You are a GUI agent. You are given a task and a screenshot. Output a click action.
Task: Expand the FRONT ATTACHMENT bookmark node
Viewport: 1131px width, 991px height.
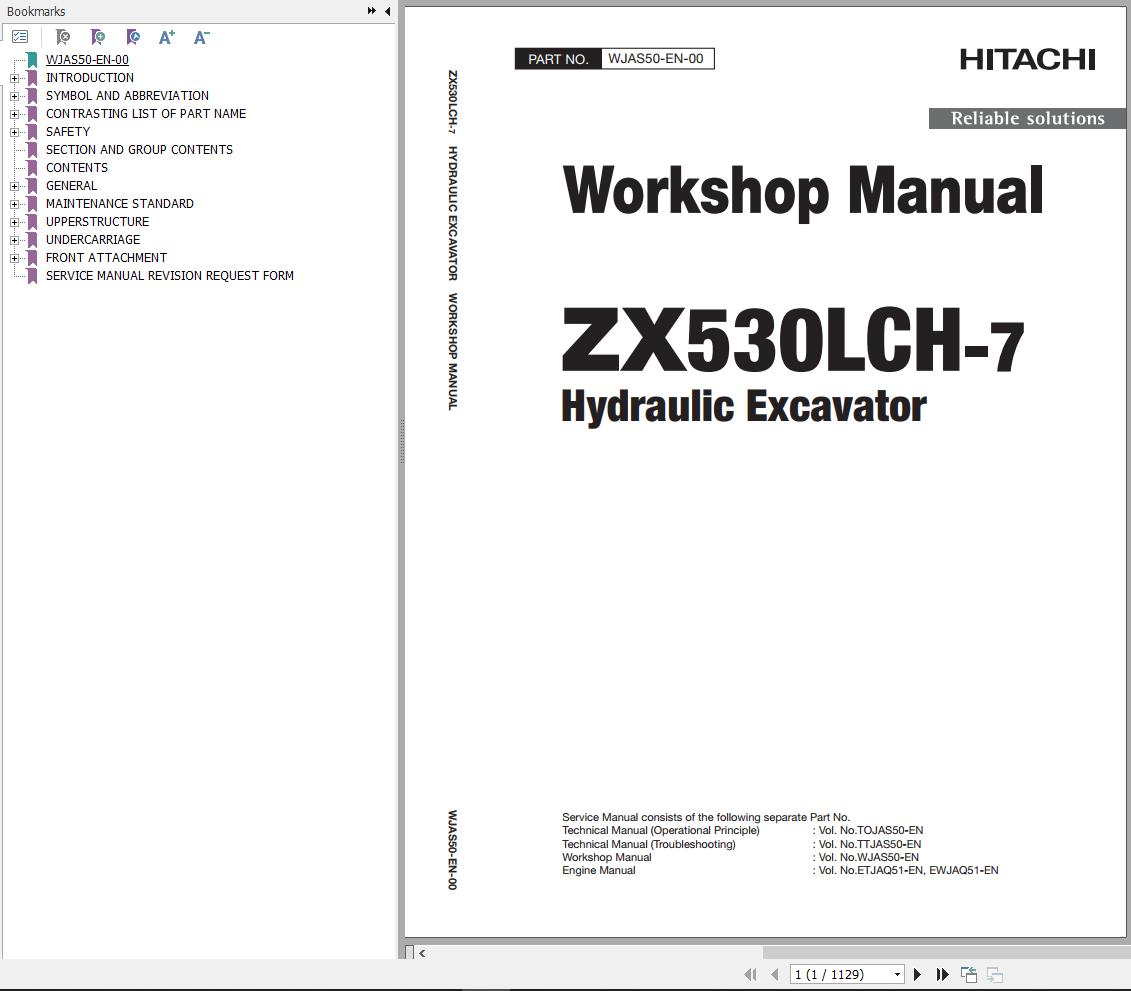pos(14,258)
